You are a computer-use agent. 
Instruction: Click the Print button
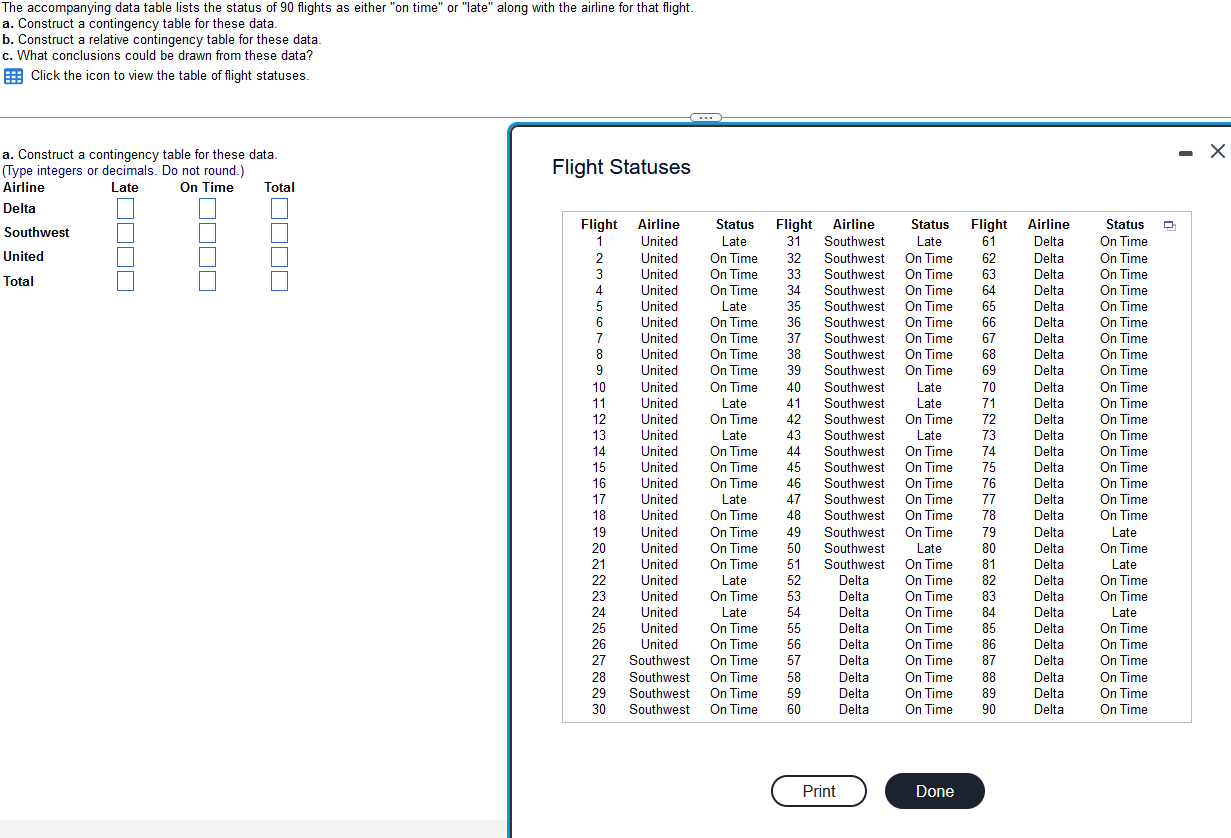click(x=819, y=791)
